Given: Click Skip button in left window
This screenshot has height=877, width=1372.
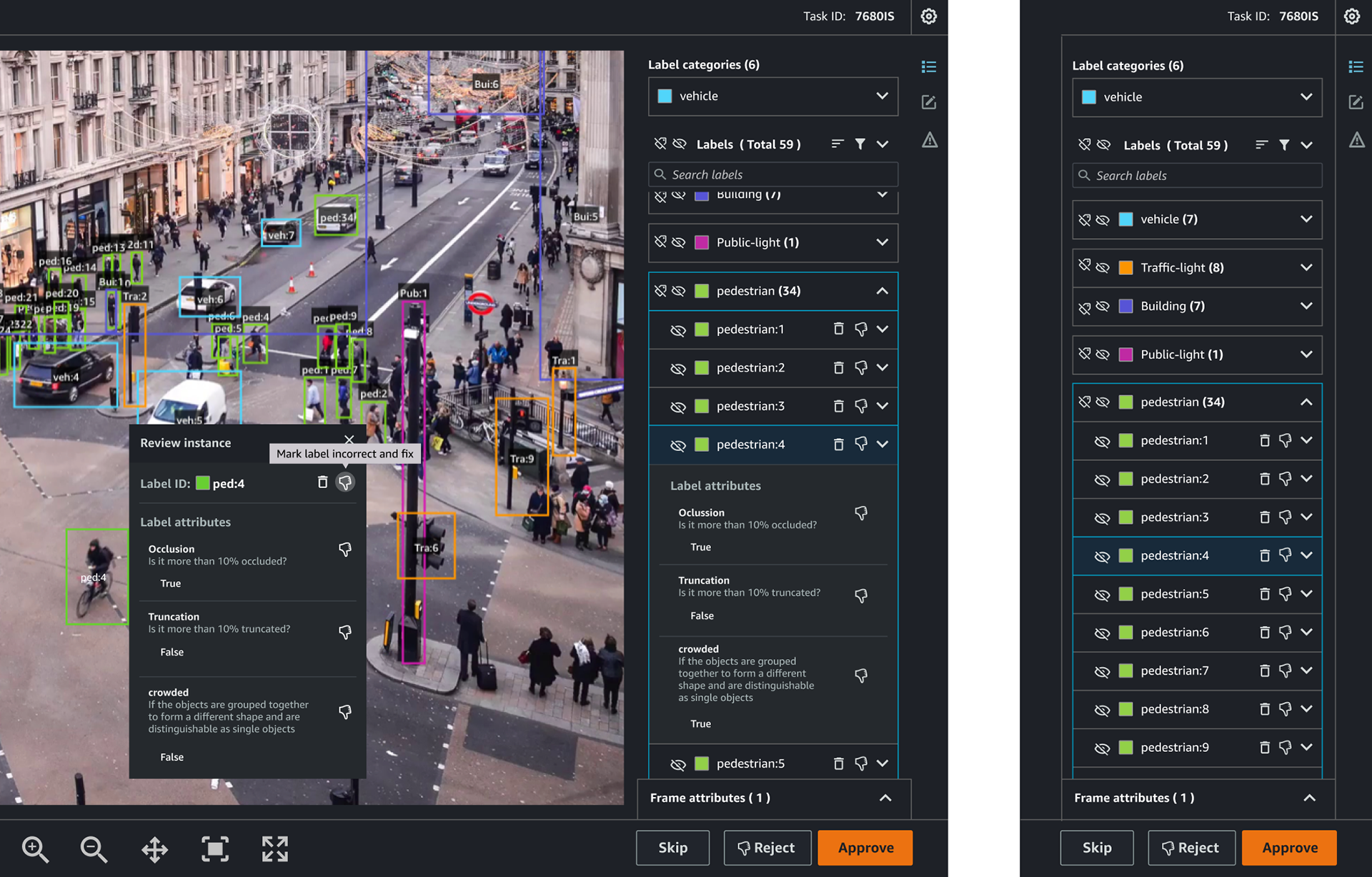Looking at the screenshot, I should [672, 848].
